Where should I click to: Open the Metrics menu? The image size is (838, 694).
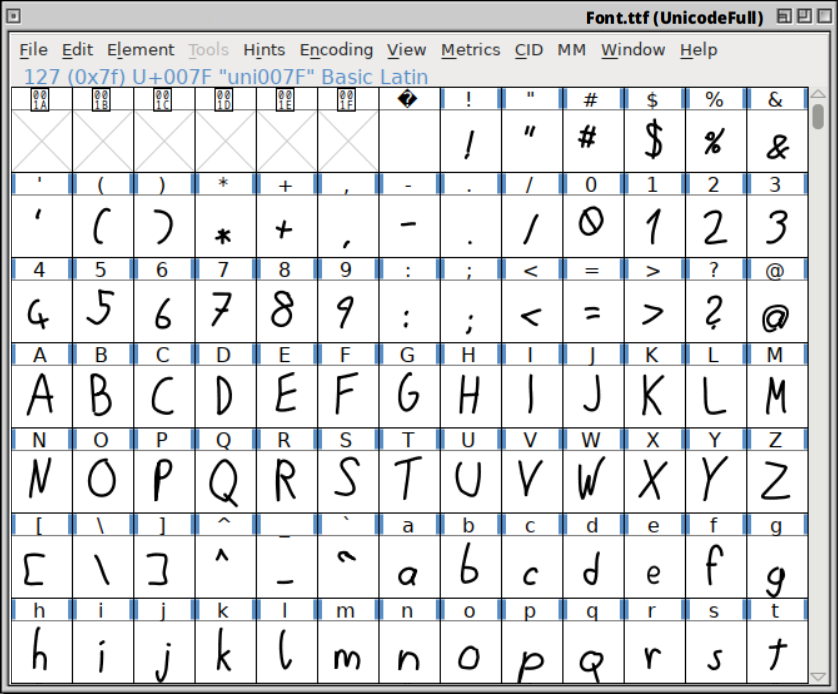pyautogui.click(x=470, y=50)
